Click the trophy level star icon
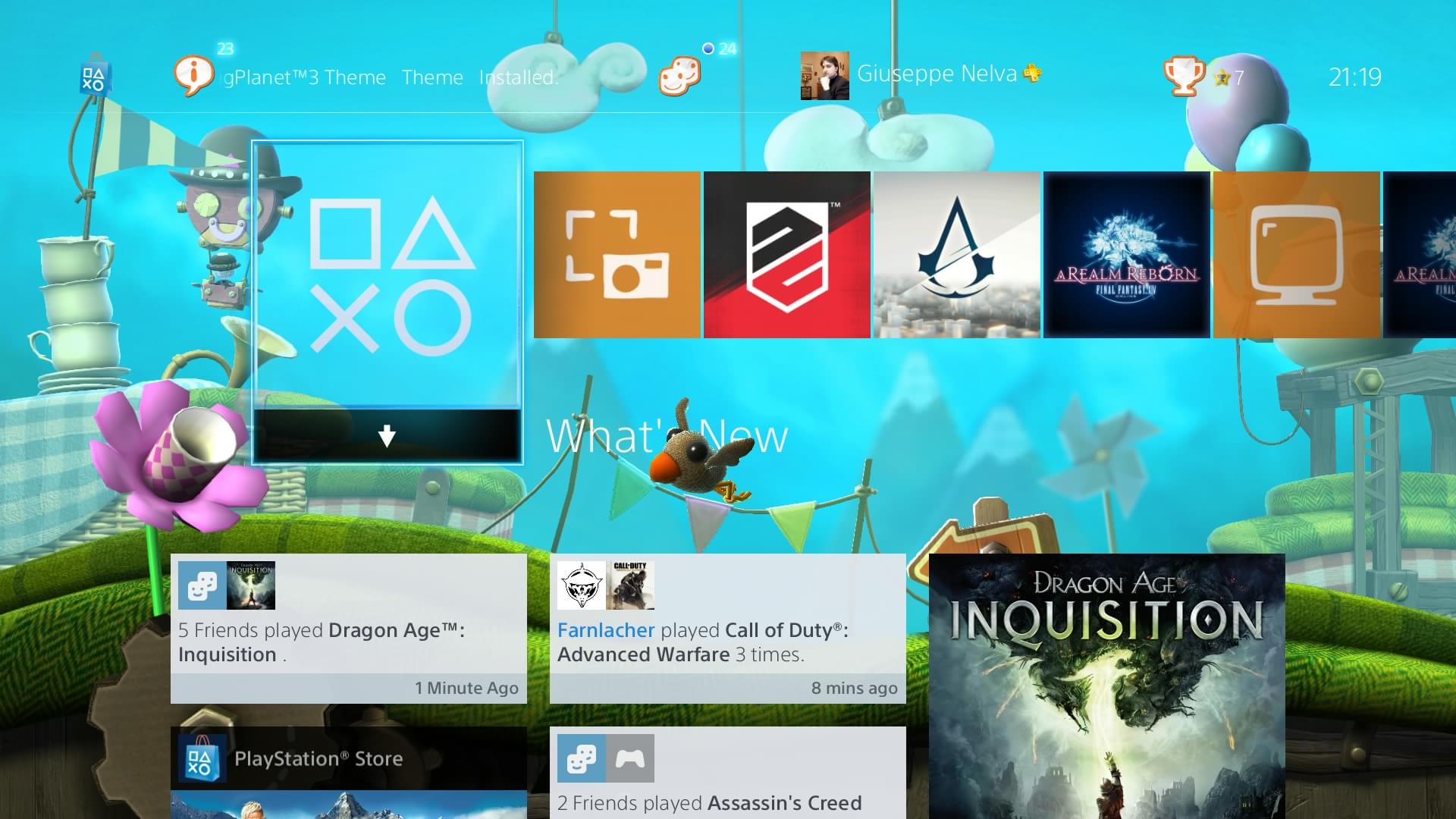The width and height of the screenshot is (1456, 819). (x=1221, y=77)
